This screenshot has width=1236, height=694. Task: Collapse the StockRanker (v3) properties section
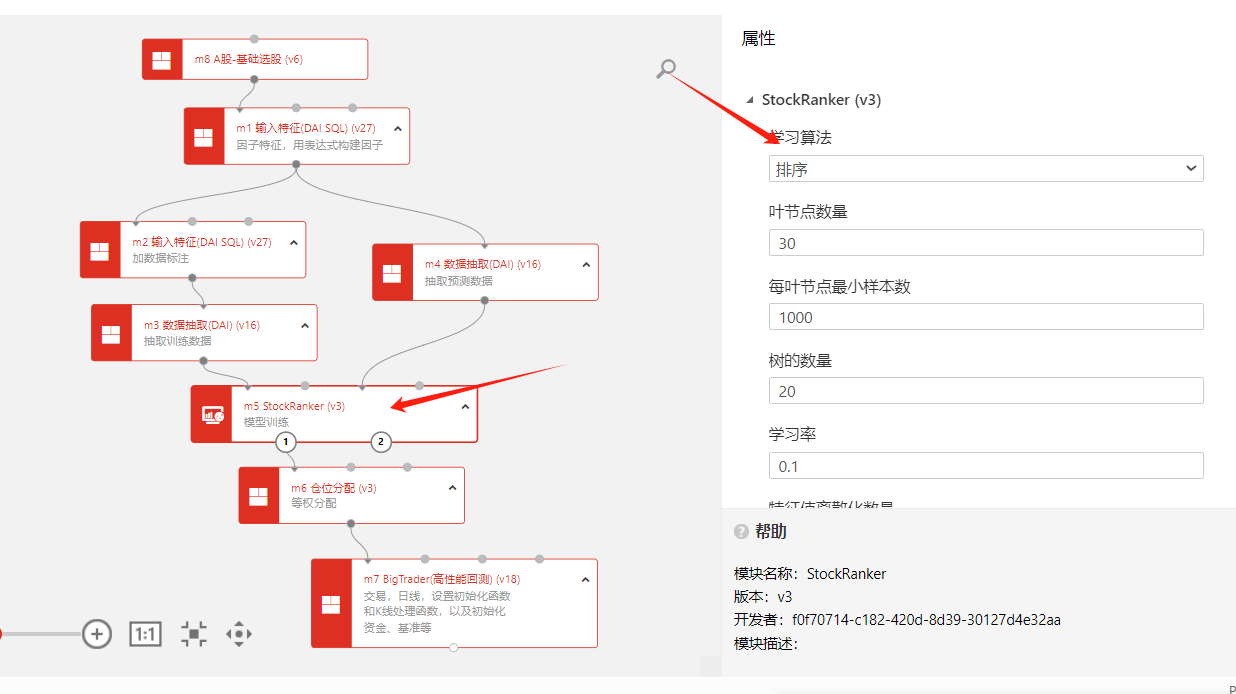click(x=751, y=100)
